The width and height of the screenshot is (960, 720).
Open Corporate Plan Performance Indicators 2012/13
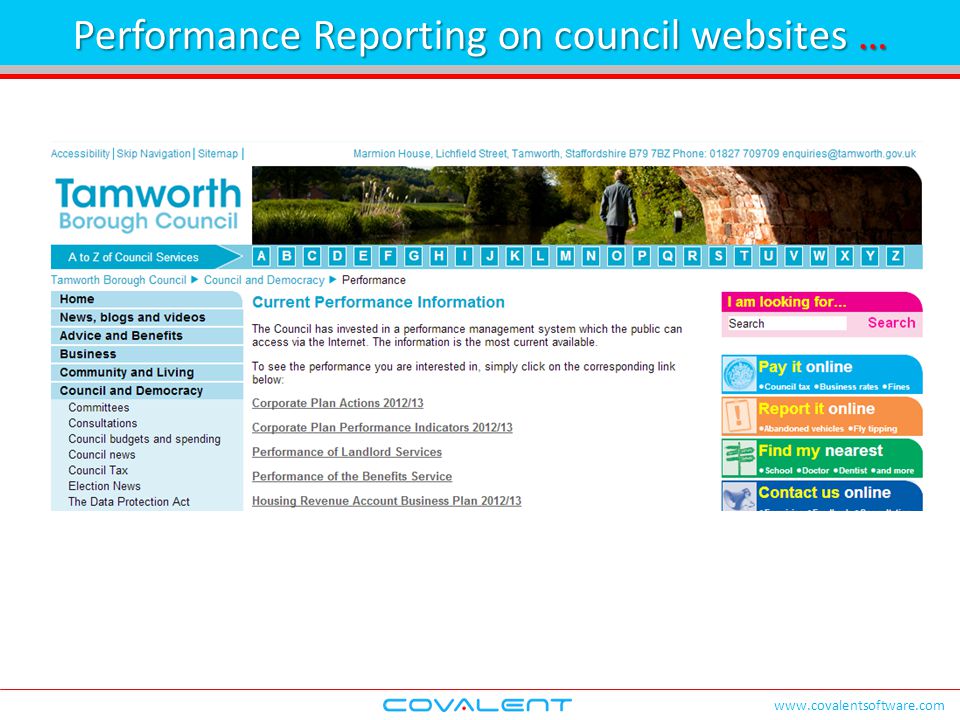(382, 427)
